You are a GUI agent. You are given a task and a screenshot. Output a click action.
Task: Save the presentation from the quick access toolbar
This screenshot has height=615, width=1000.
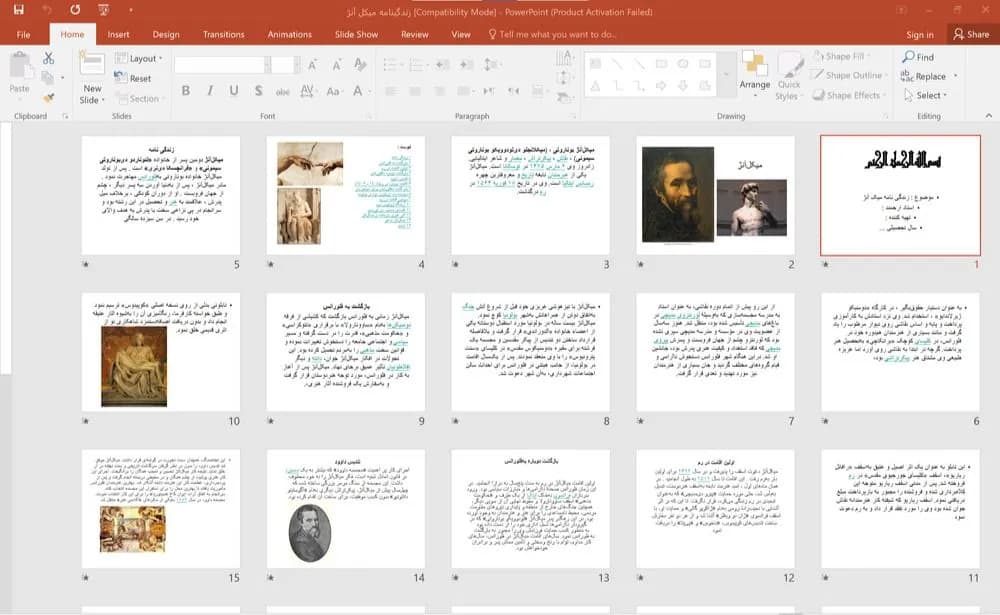18,10
